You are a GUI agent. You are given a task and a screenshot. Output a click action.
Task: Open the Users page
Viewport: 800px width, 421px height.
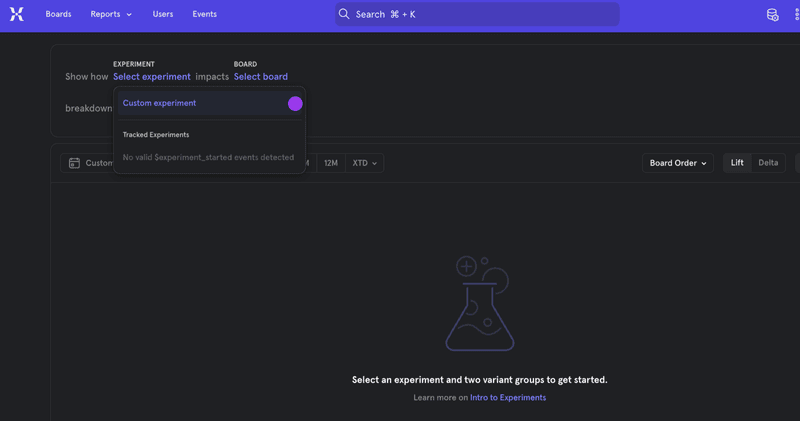pyautogui.click(x=163, y=14)
